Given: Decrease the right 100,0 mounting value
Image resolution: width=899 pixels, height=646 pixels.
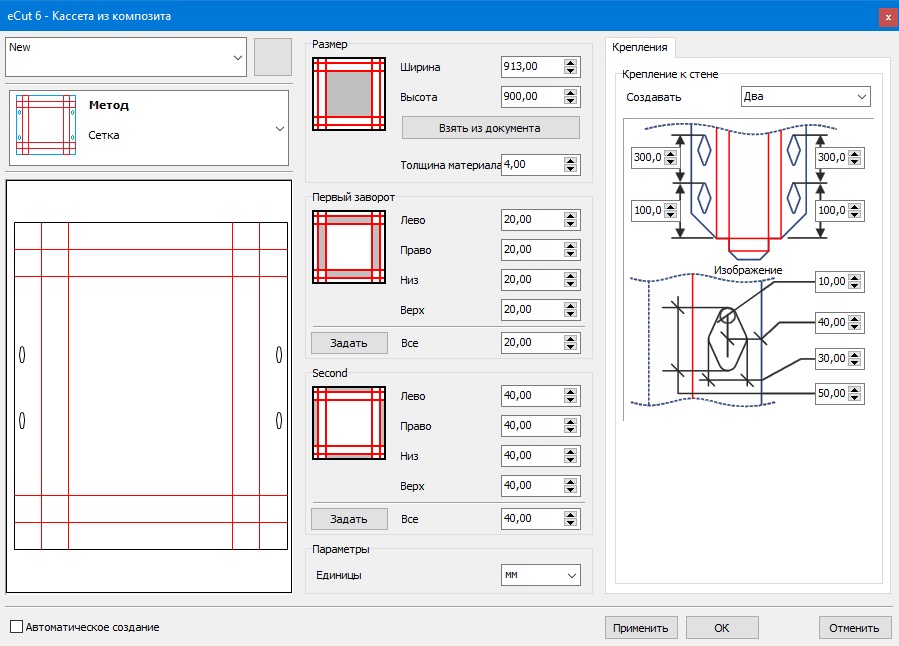Looking at the screenshot, I should (x=855, y=214).
